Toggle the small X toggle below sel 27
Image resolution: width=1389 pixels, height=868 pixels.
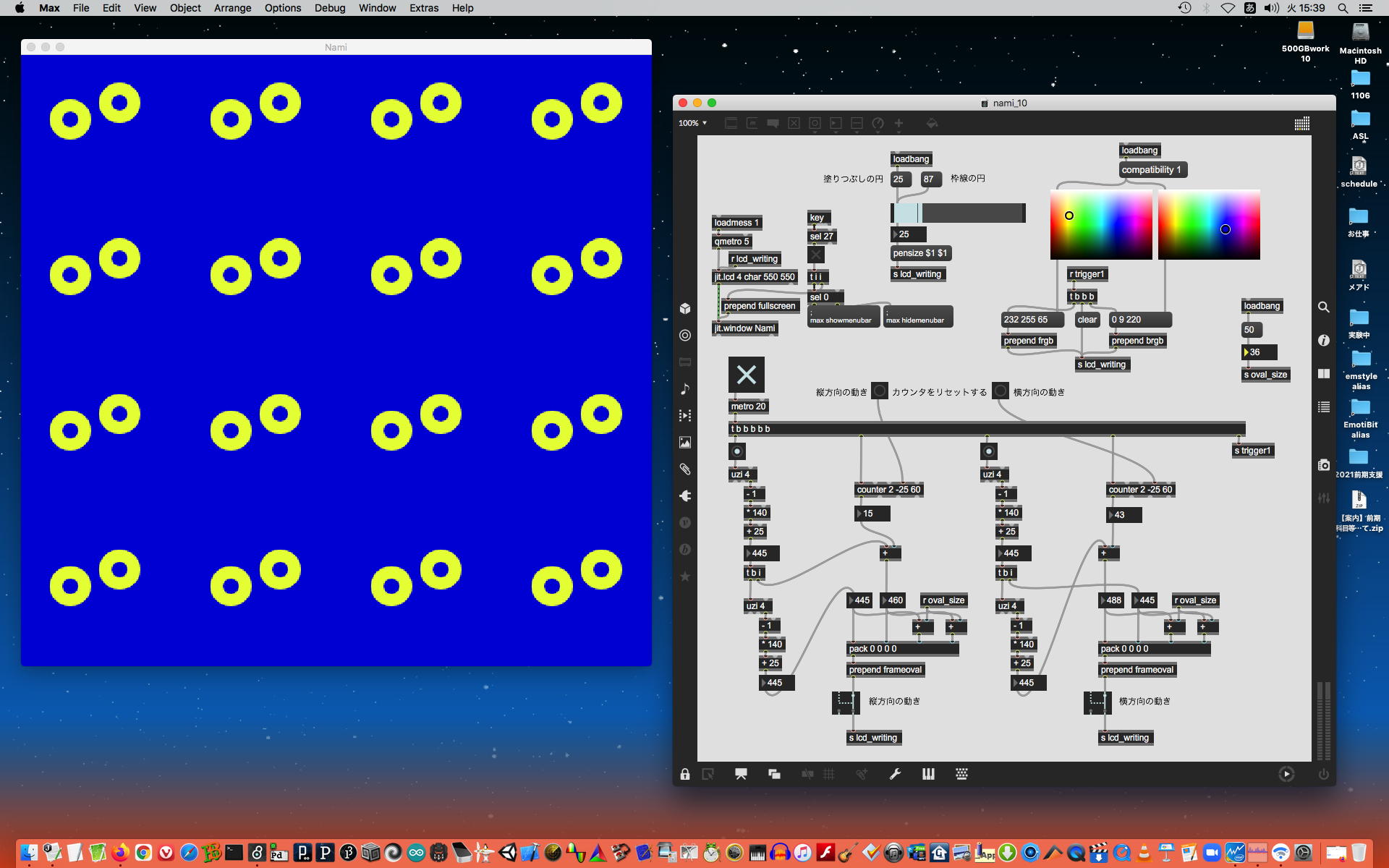[816, 255]
